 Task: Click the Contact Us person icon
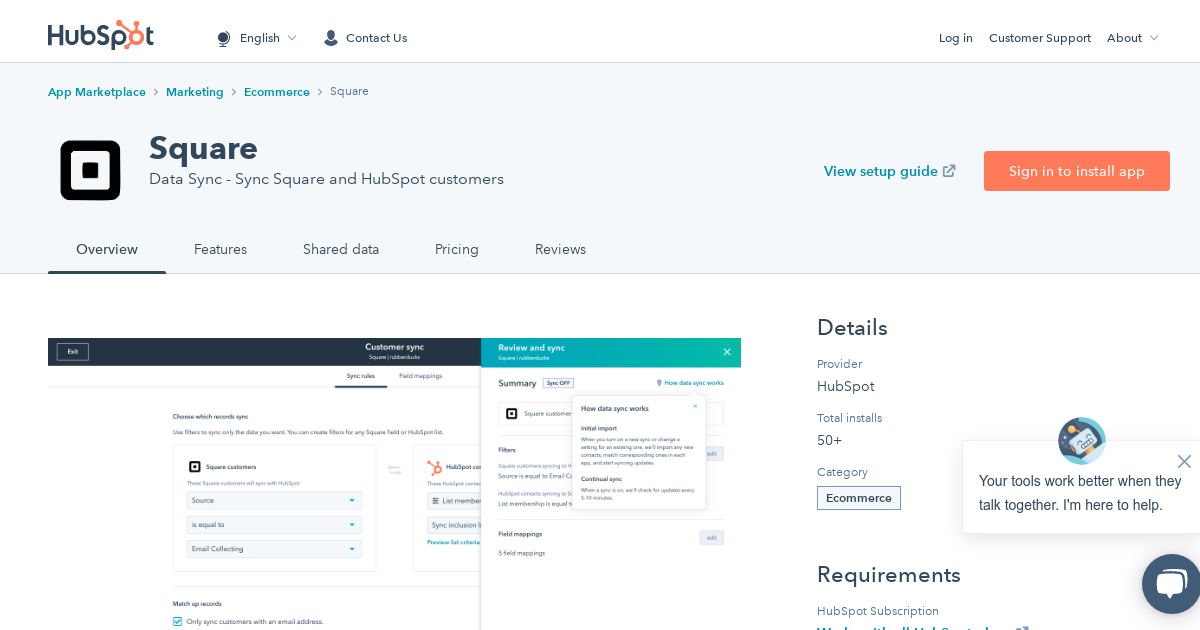coord(330,38)
